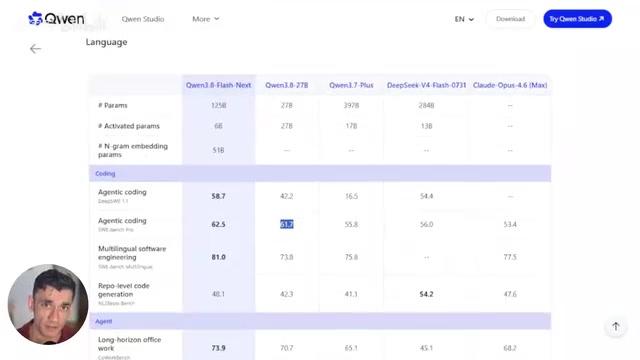Click the bold 58.7 score
Screen dimensions: 640x360
pos(218,196)
